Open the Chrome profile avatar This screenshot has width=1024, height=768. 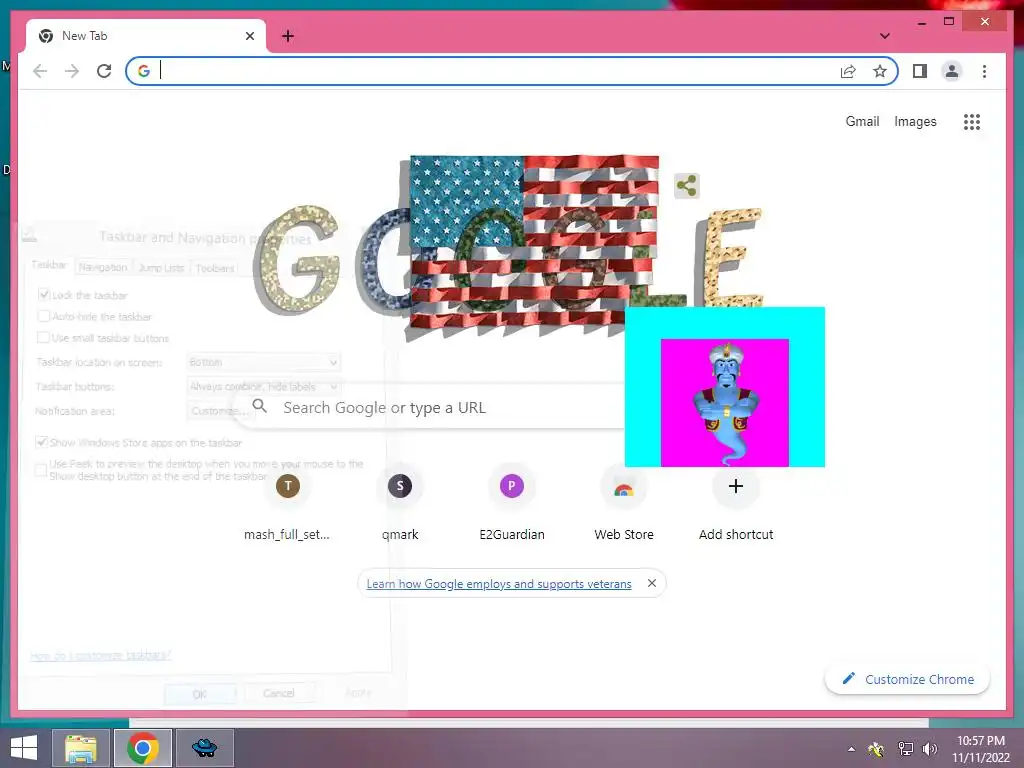tap(952, 71)
